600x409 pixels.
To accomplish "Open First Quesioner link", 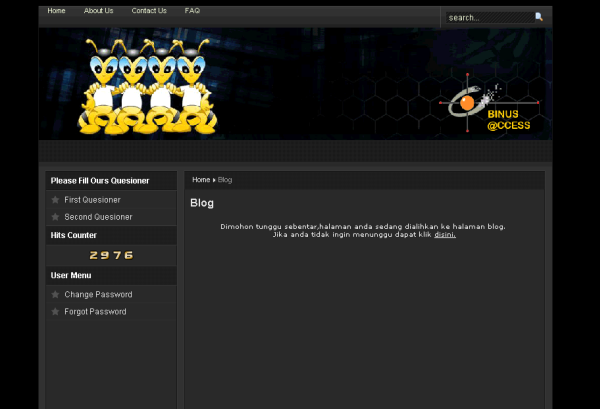I will pyautogui.click(x=92, y=200).
